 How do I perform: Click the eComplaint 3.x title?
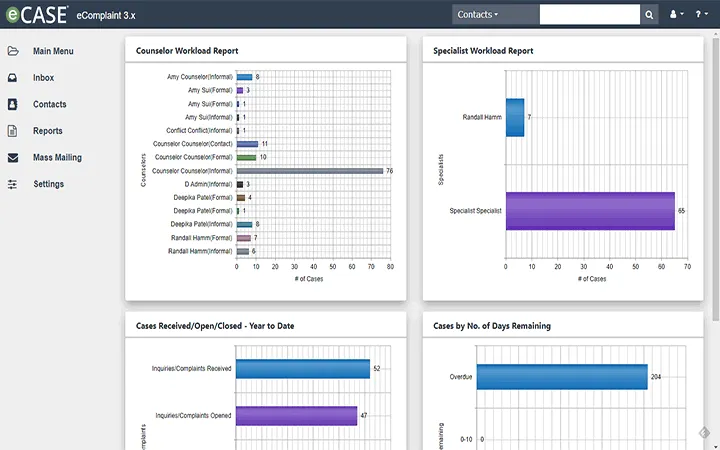(x=106, y=15)
